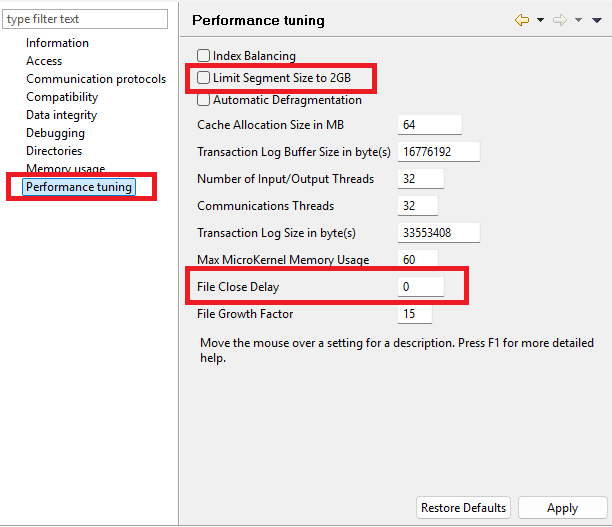Enable the Index Balancing checkbox
This screenshot has width=612, height=527.
click(x=204, y=56)
